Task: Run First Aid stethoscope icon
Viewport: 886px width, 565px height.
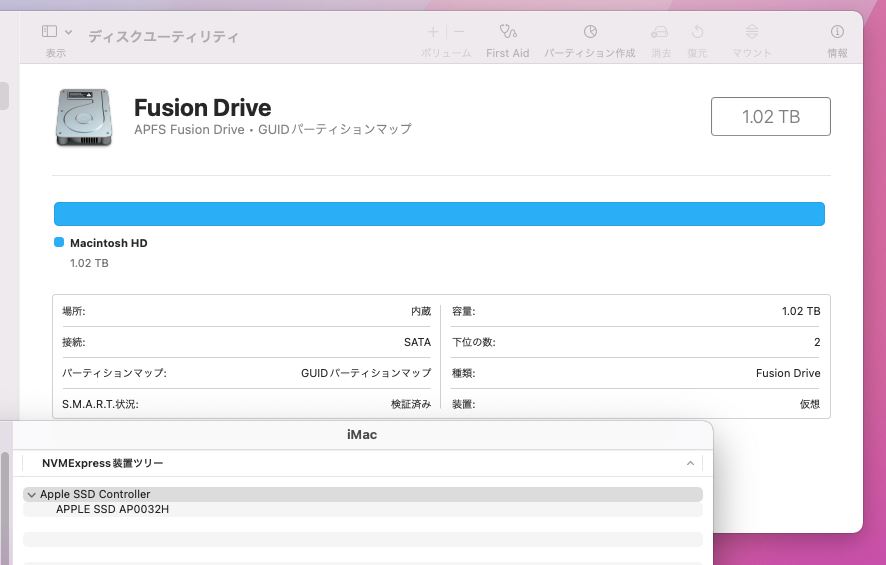Action: (507, 32)
